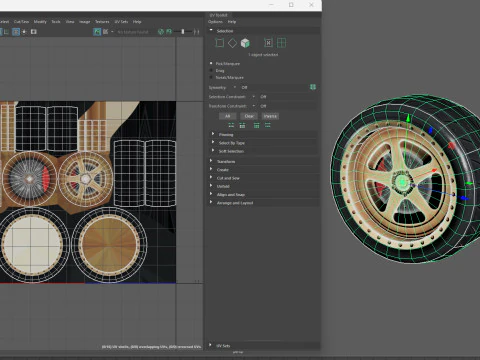This screenshot has height=360, width=480.
Task: Expand the UV Sets section at the bottom
Action: tap(210, 345)
